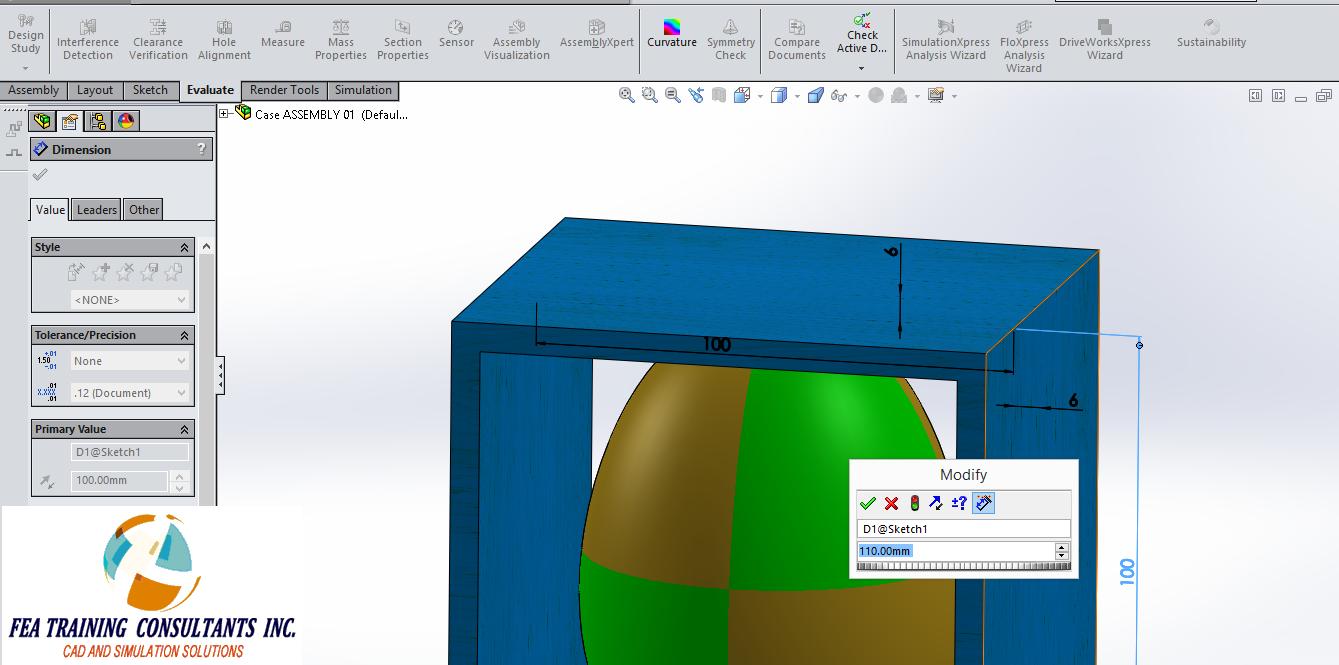Expand Case ASSEMBLY 01 tree node
1339x665 pixels.
click(x=224, y=114)
